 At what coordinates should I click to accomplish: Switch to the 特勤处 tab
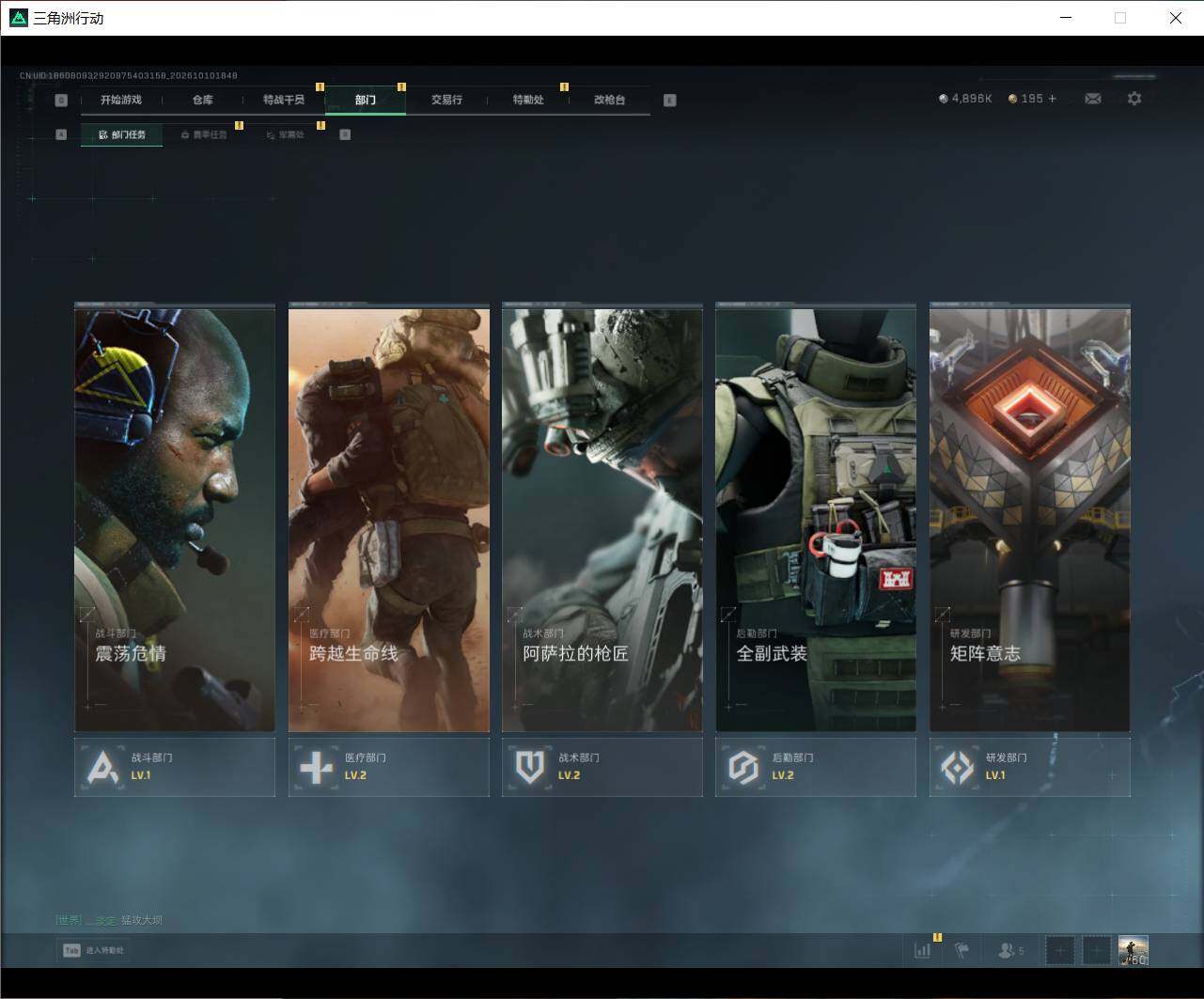528,100
